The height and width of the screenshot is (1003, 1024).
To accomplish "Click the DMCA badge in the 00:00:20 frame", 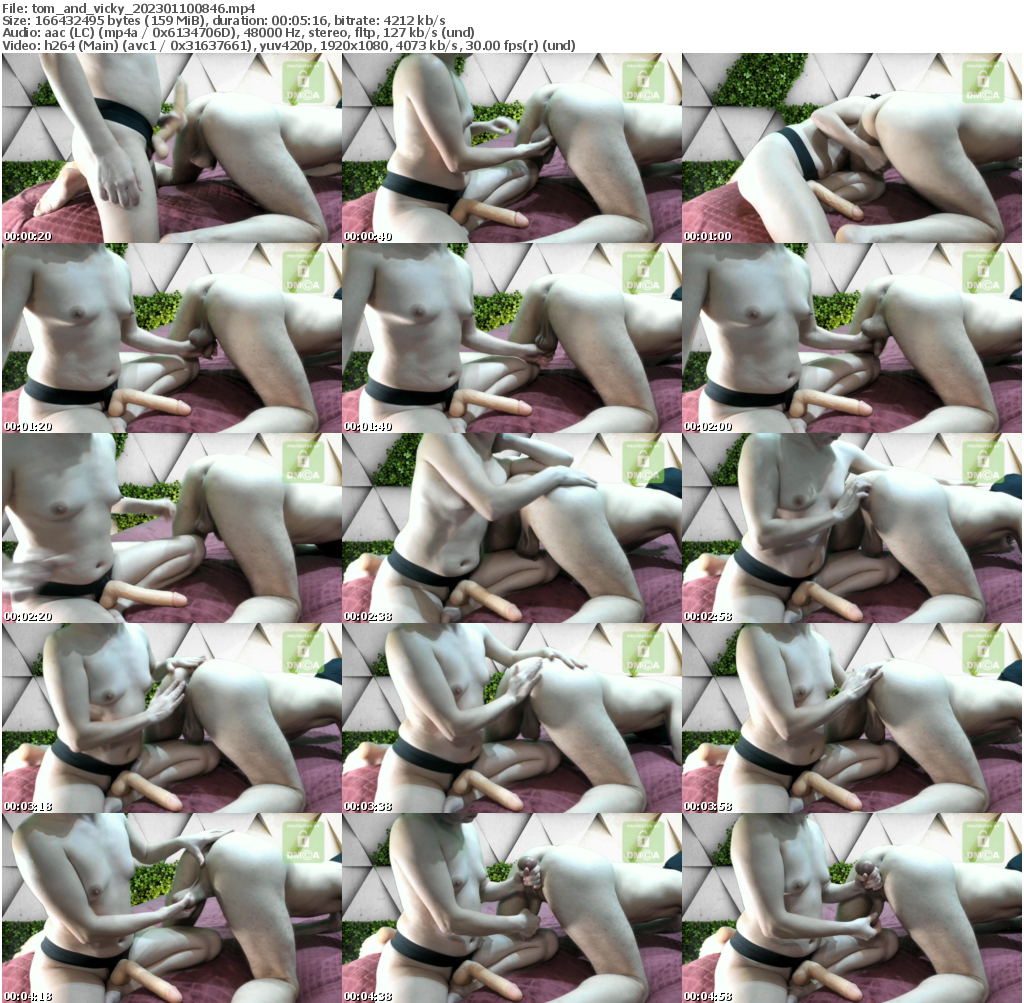I will pos(302,82).
